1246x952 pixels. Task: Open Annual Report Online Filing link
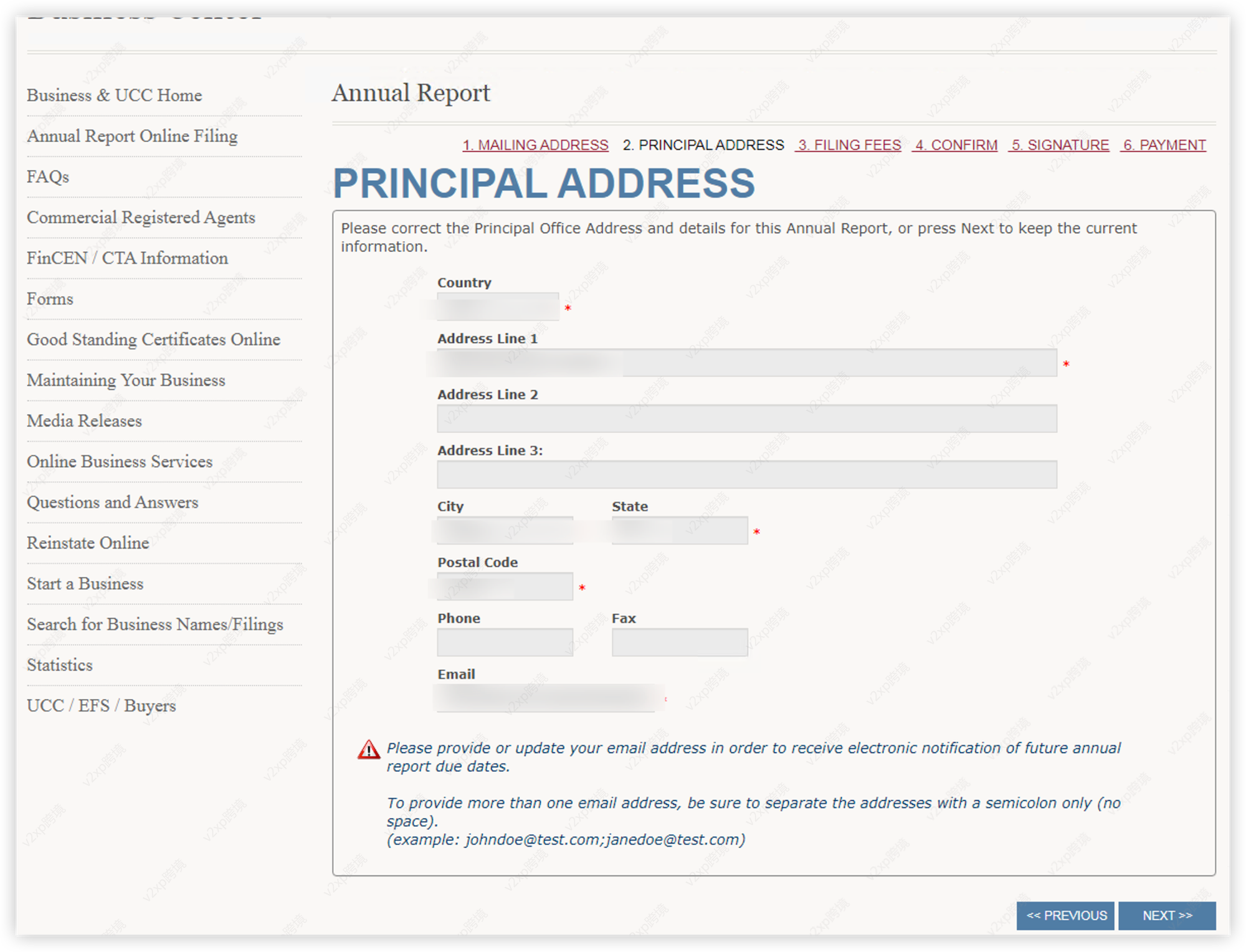tap(132, 136)
